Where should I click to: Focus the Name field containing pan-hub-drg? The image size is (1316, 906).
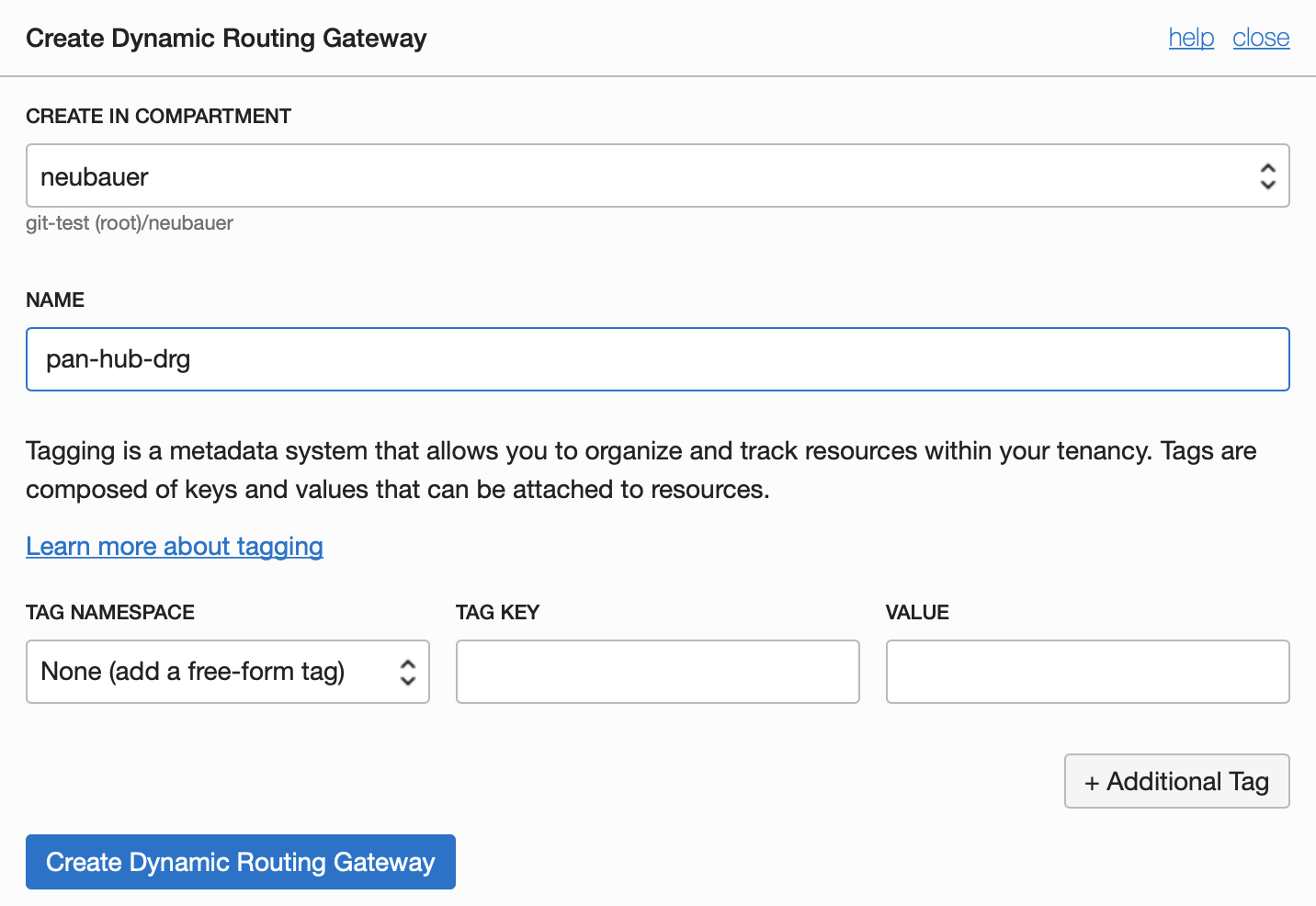pos(658,359)
